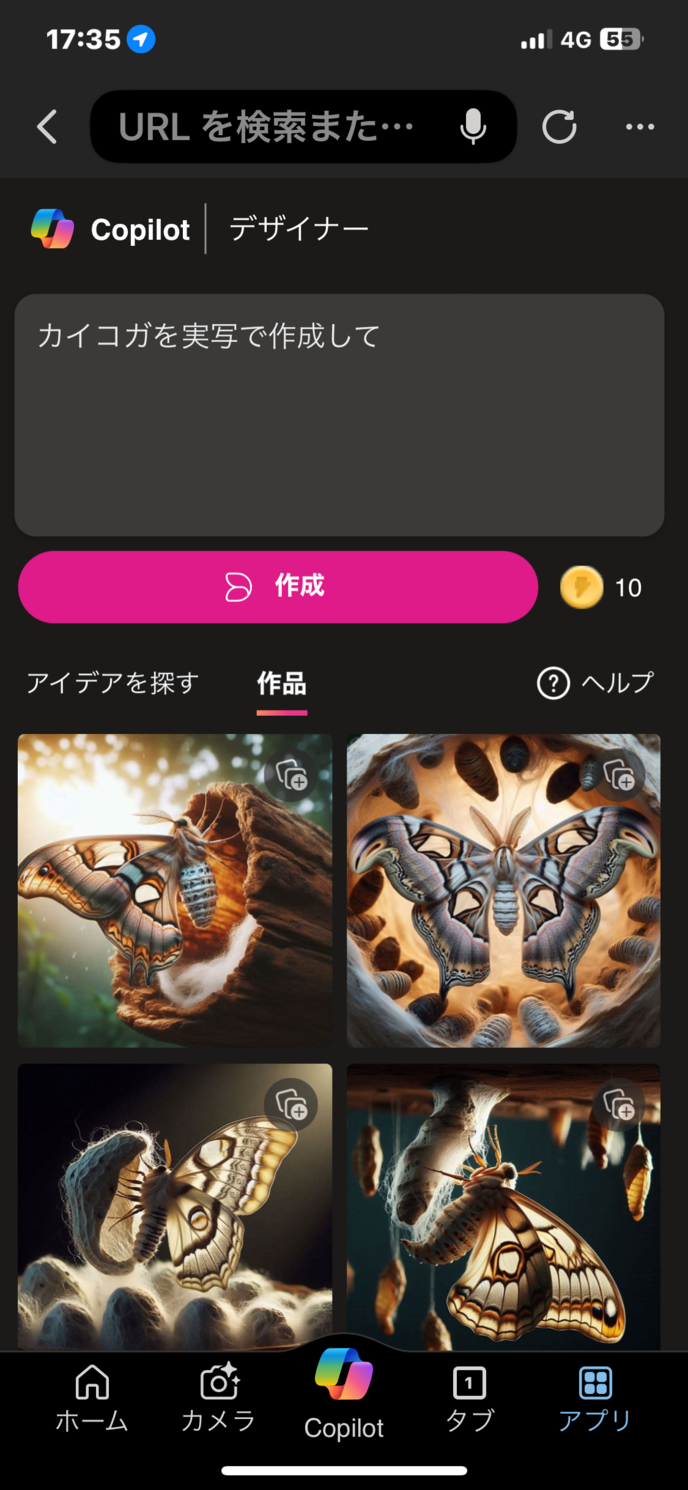Select the 作品 tab
Screen dimensions: 688x1490
pyautogui.click(x=282, y=684)
